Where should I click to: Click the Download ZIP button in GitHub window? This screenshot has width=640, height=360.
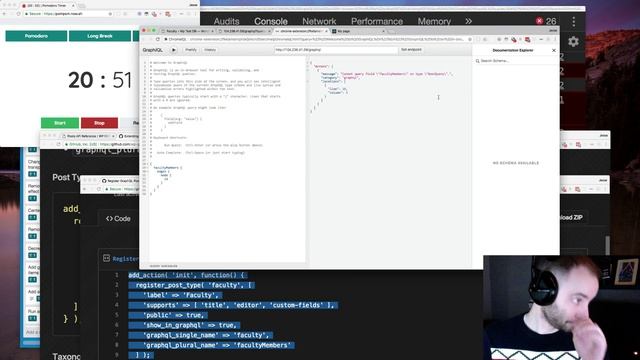[x=571, y=218]
